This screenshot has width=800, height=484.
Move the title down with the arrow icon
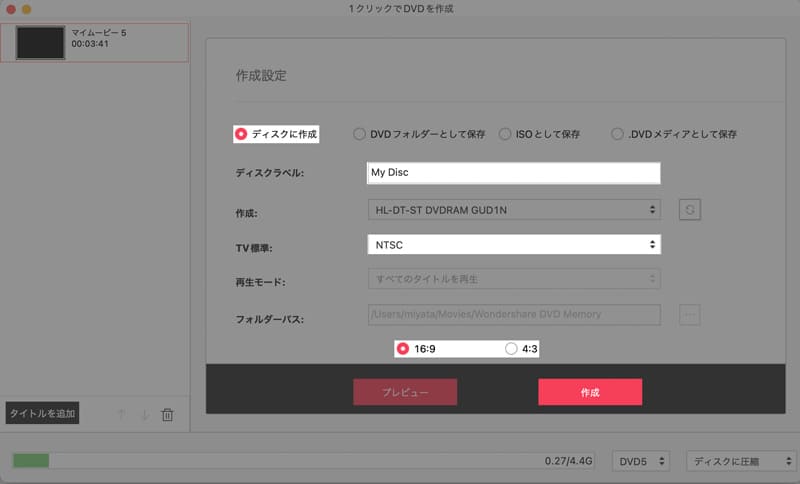(x=145, y=415)
